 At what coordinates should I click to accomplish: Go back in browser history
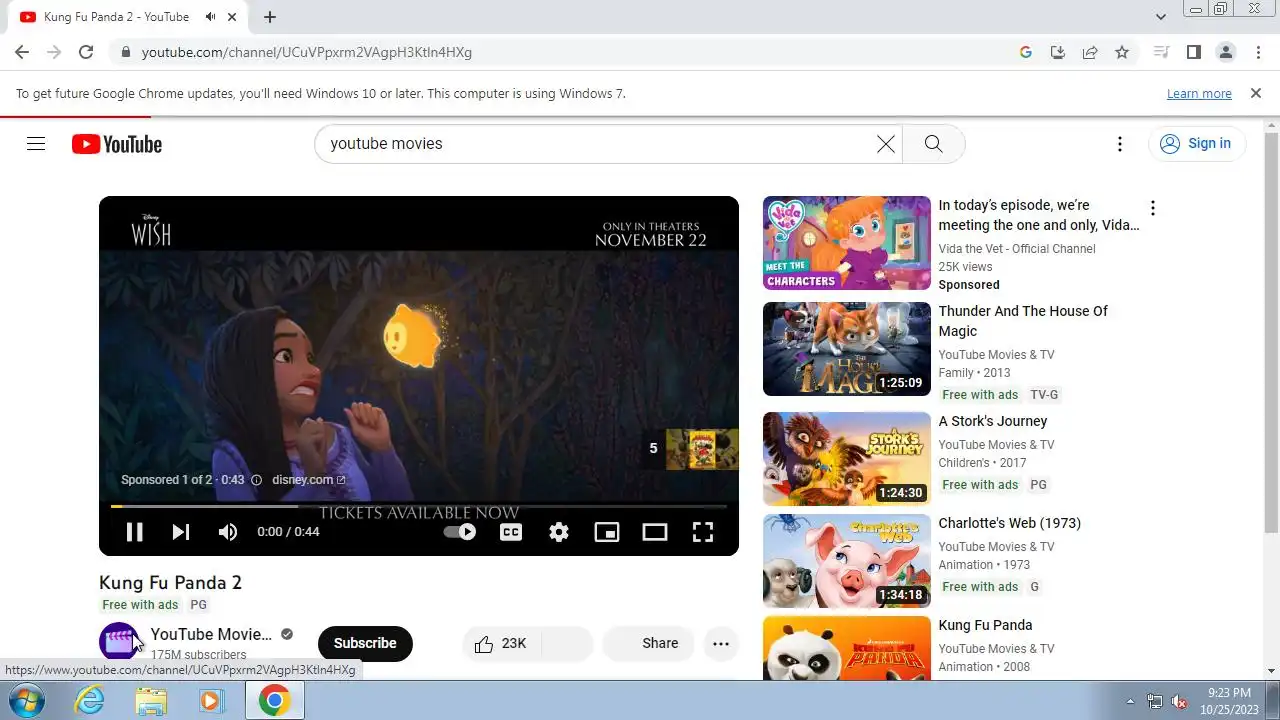coord(22,52)
